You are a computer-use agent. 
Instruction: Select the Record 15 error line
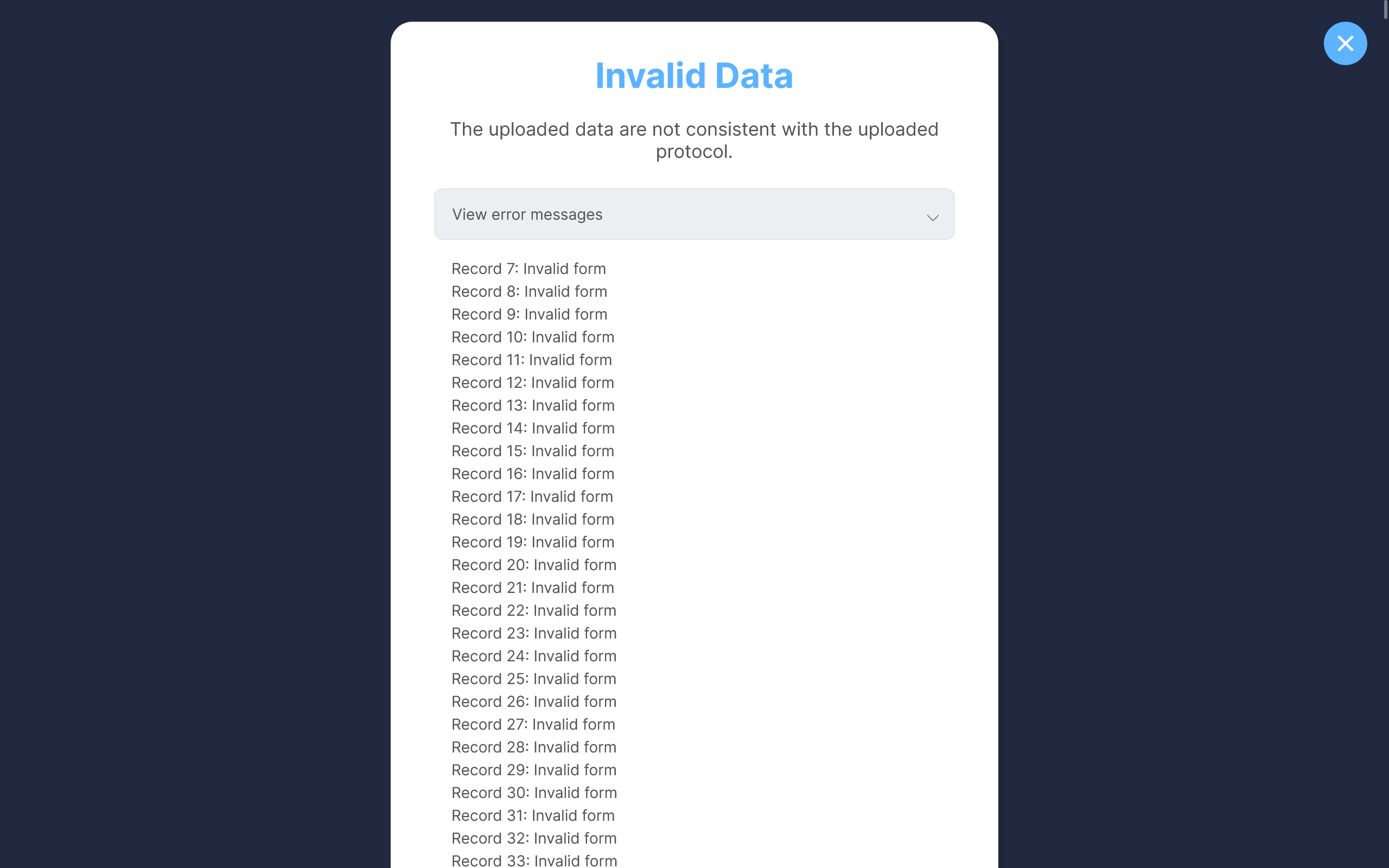[532, 451]
